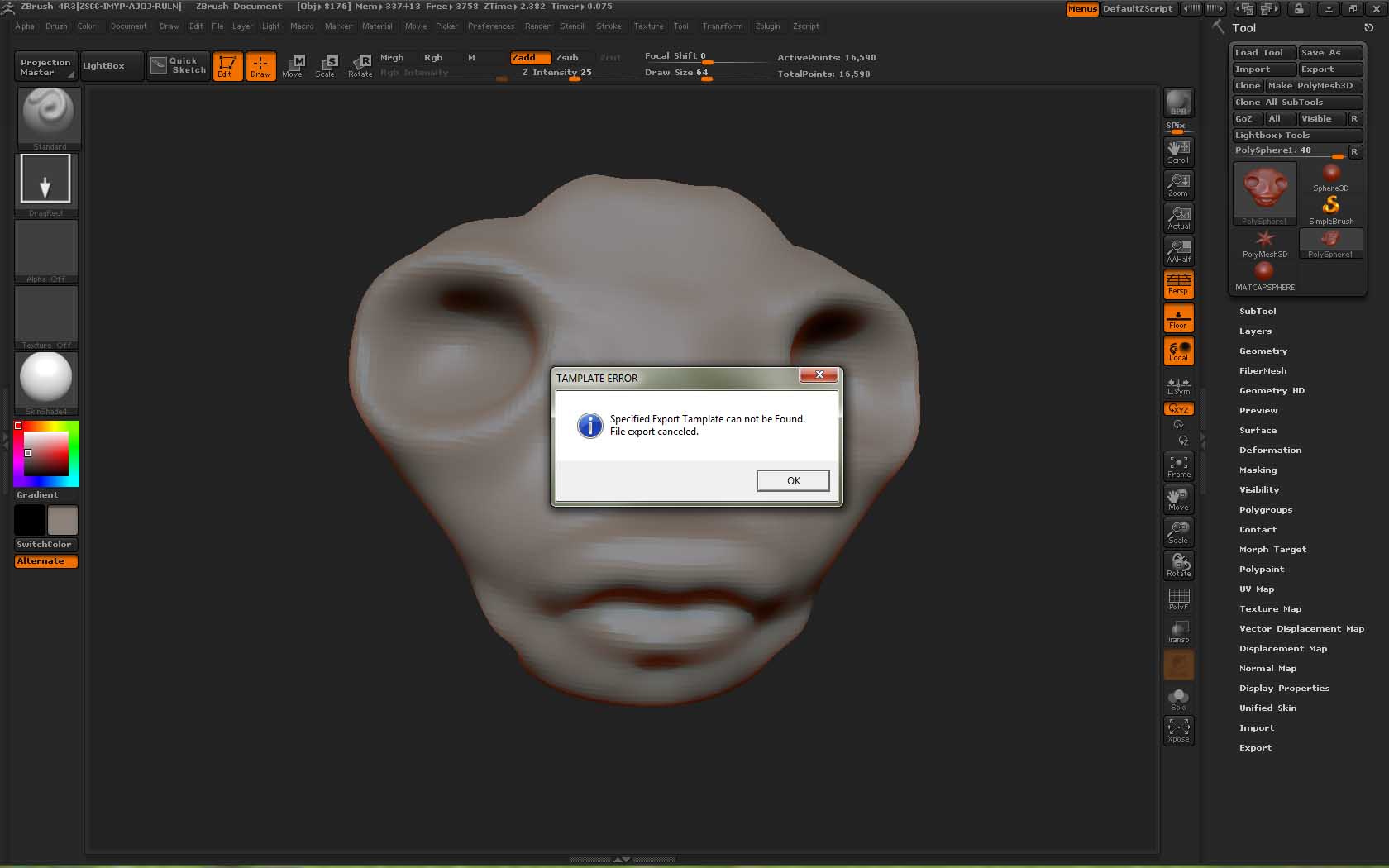Select the right-shelf Scale view icon
Screen dimensions: 1389x868
pos(1178,532)
